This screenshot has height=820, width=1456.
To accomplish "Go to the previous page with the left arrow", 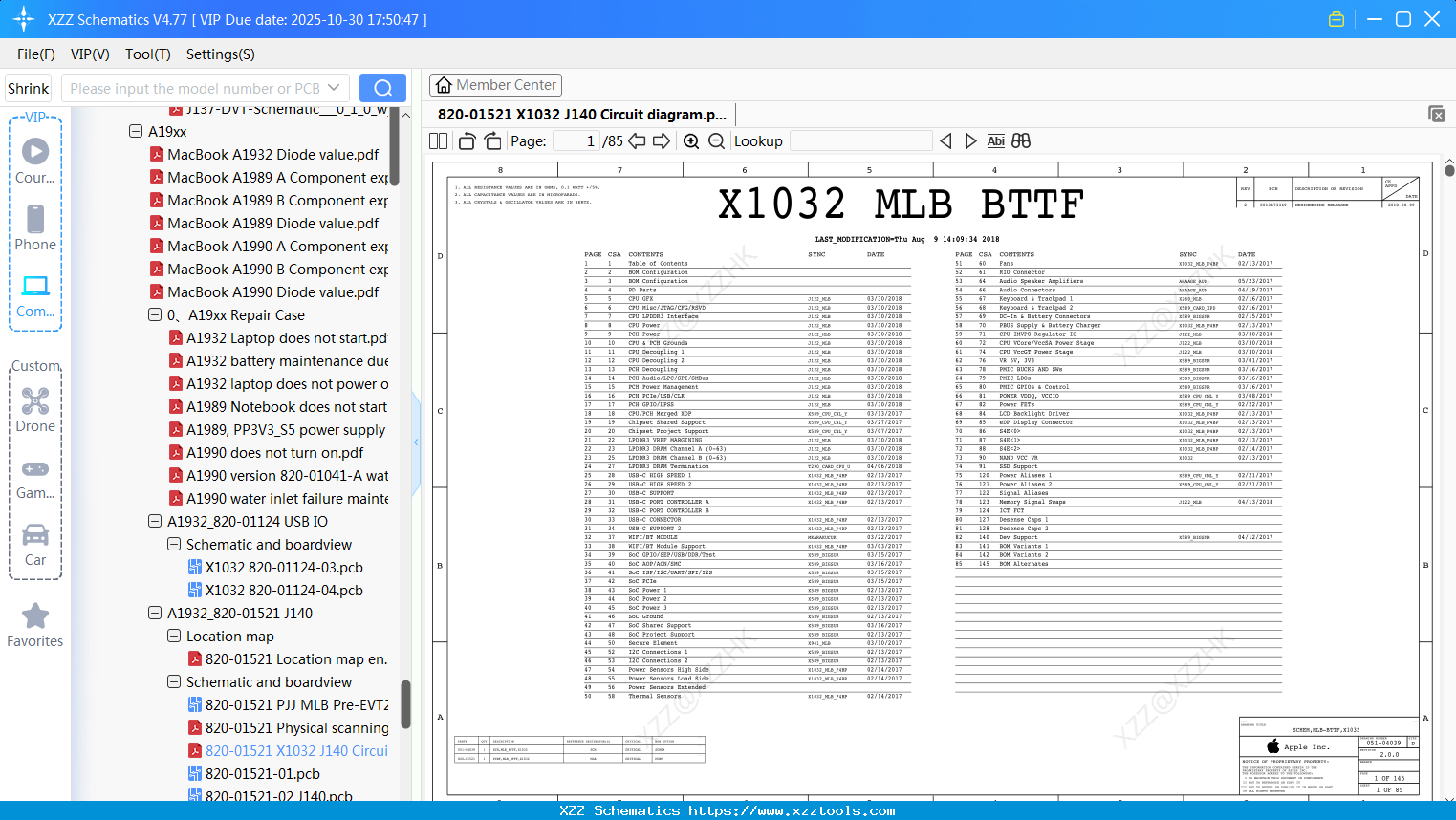I will tap(637, 140).
